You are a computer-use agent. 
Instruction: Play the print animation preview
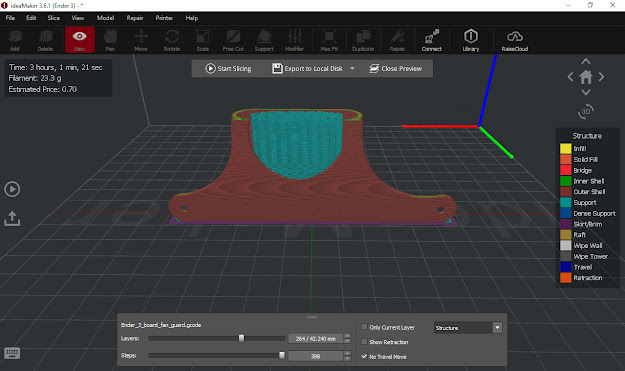12,189
